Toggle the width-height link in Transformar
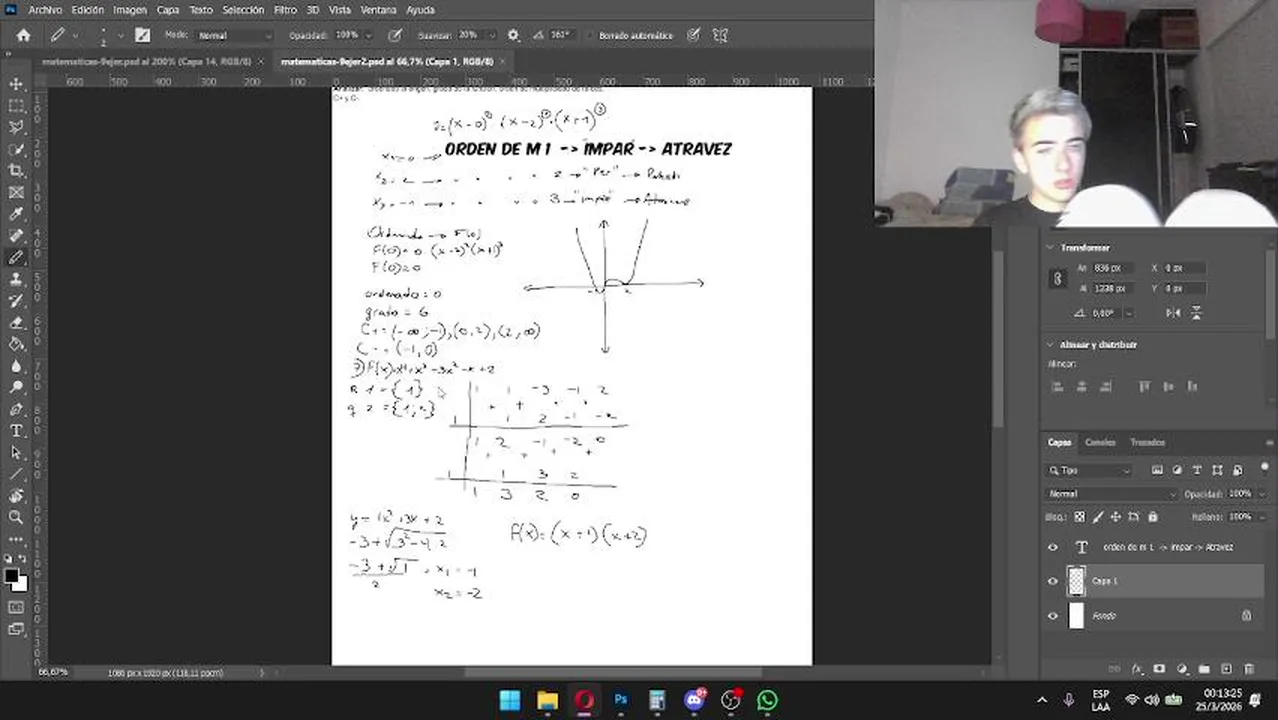The height and width of the screenshot is (720, 1278). [x=1058, y=279]
